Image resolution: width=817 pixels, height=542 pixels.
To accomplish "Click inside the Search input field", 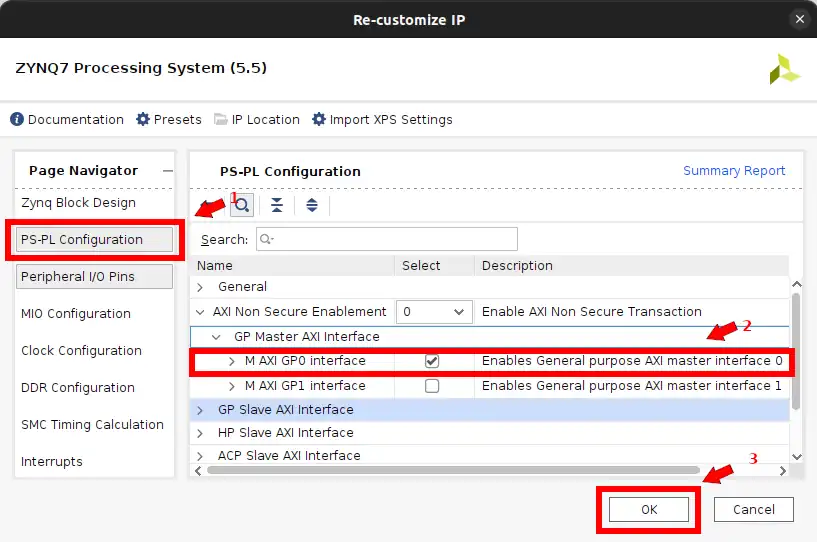I will [x=387, y=239].
